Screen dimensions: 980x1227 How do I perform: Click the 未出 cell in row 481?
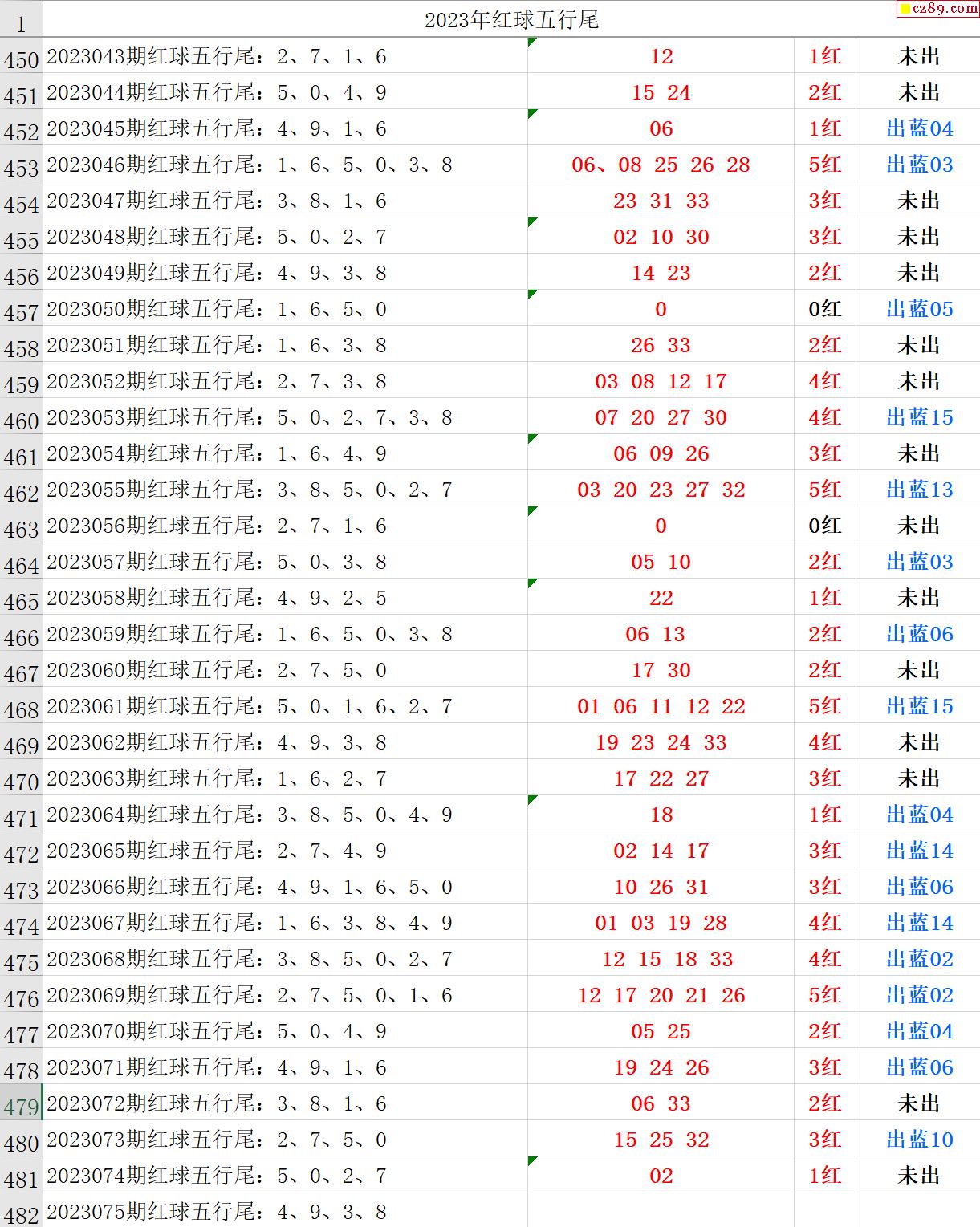tap(919, 1176)
